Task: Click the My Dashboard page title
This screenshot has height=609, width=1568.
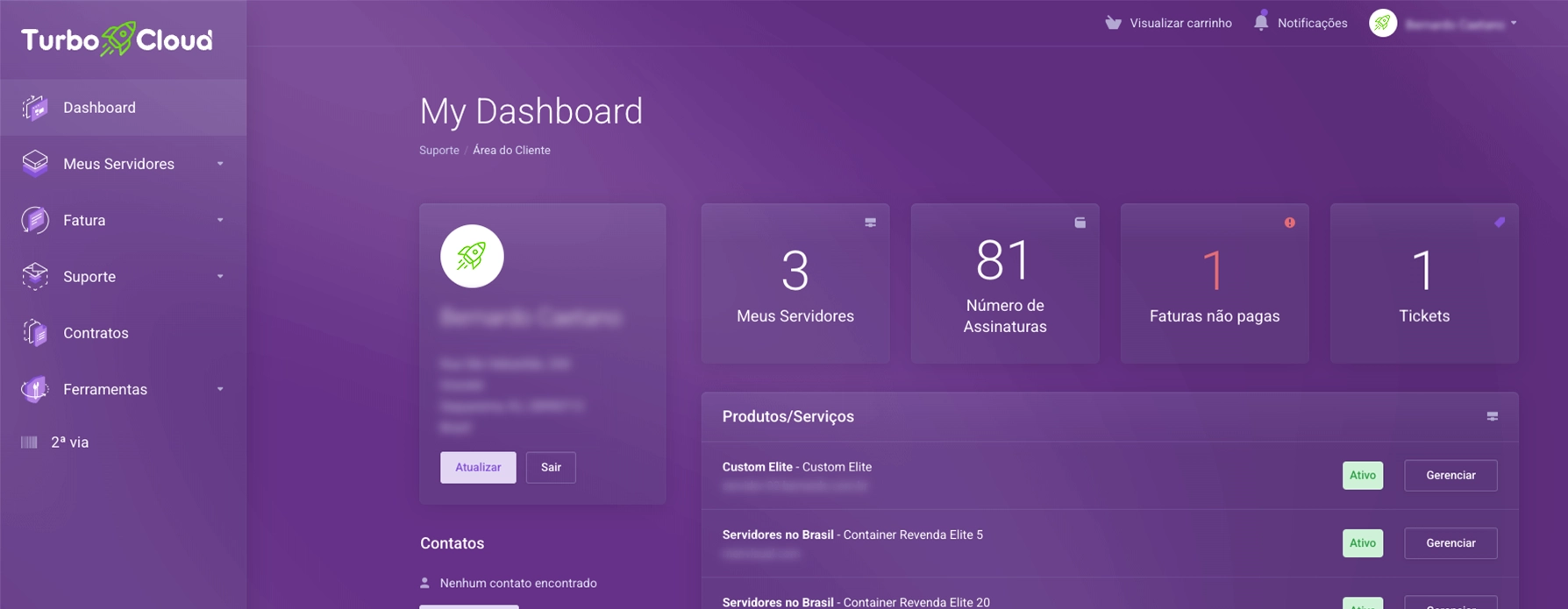Action: pos(531,111)
